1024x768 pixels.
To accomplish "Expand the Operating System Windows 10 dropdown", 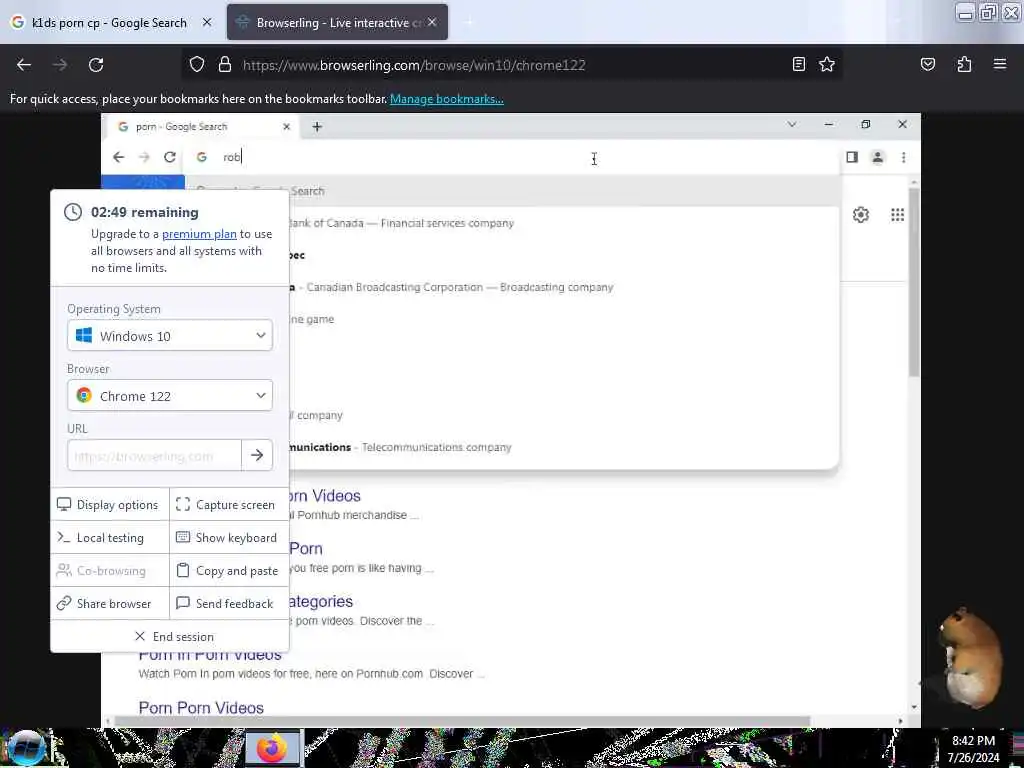I will (170, 336).
